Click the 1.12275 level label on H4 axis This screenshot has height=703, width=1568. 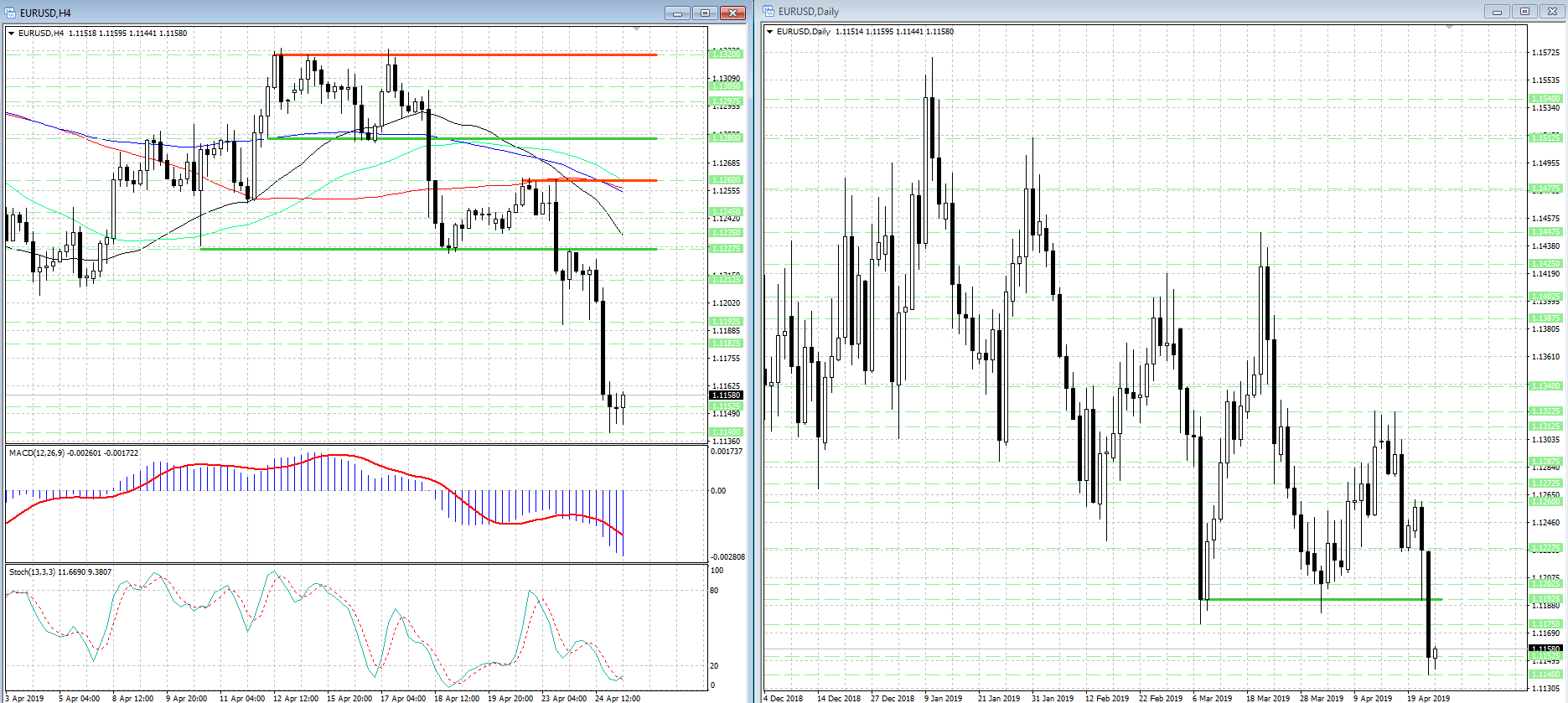click(726, 249)
